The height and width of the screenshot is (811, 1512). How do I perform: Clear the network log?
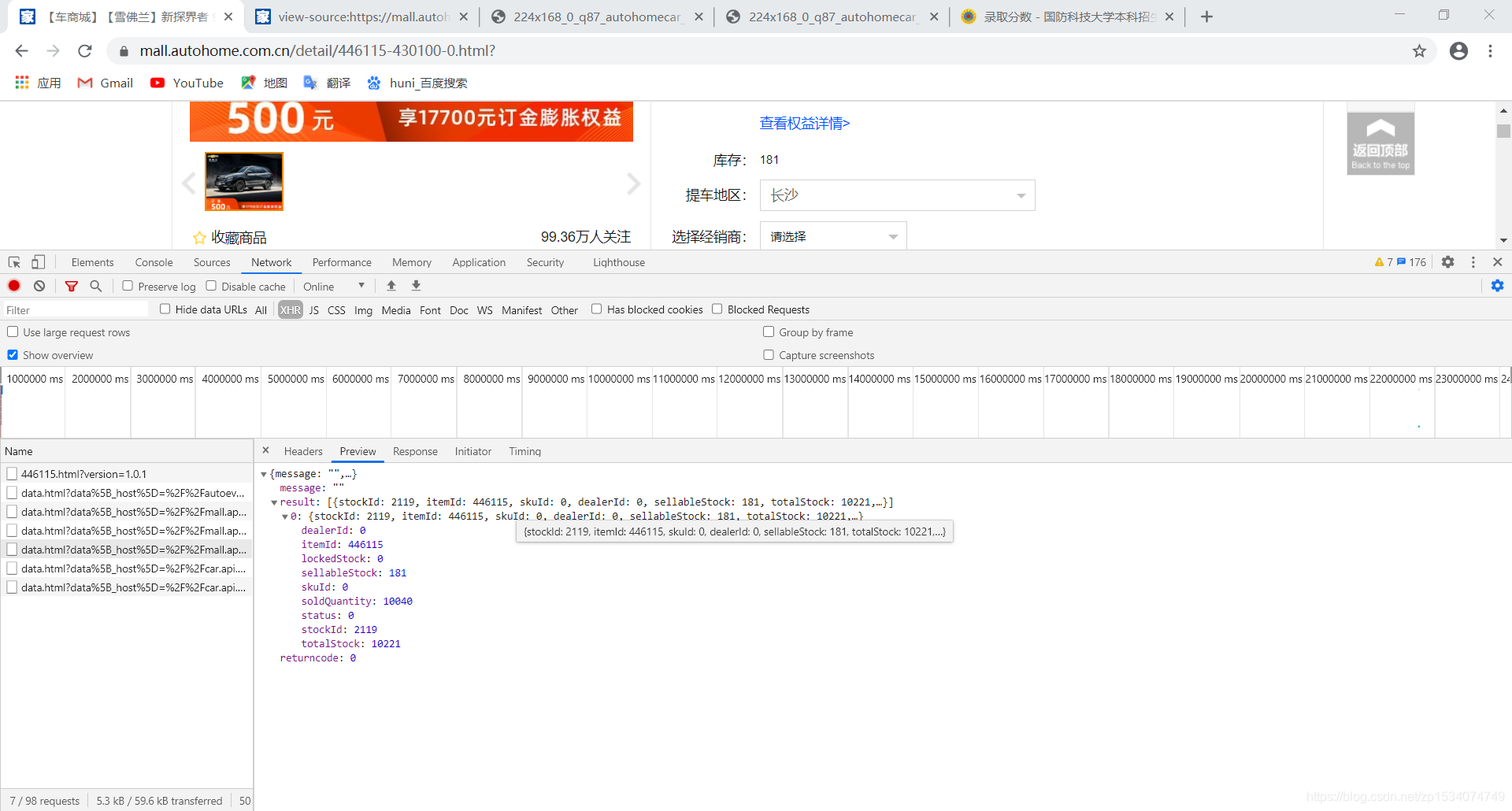[39, 286]
